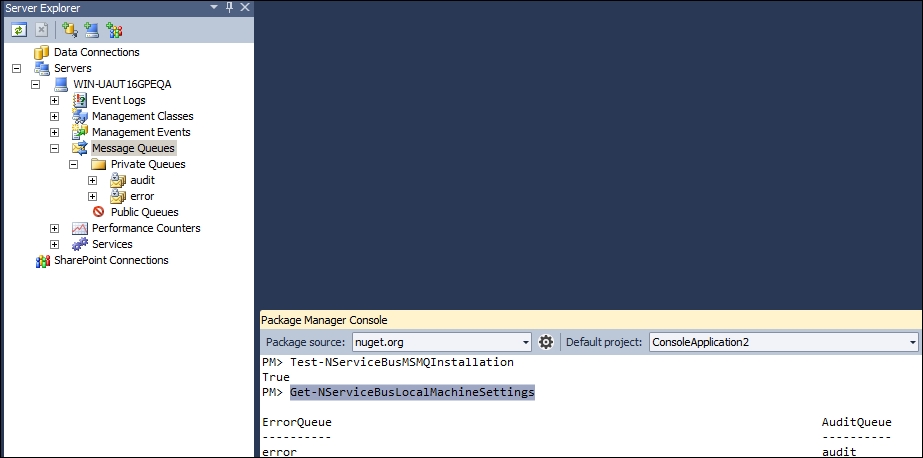Select the Private Queues label
This screenshot has height=458, width=923.
pyautogui.click(x=148, y=164)
